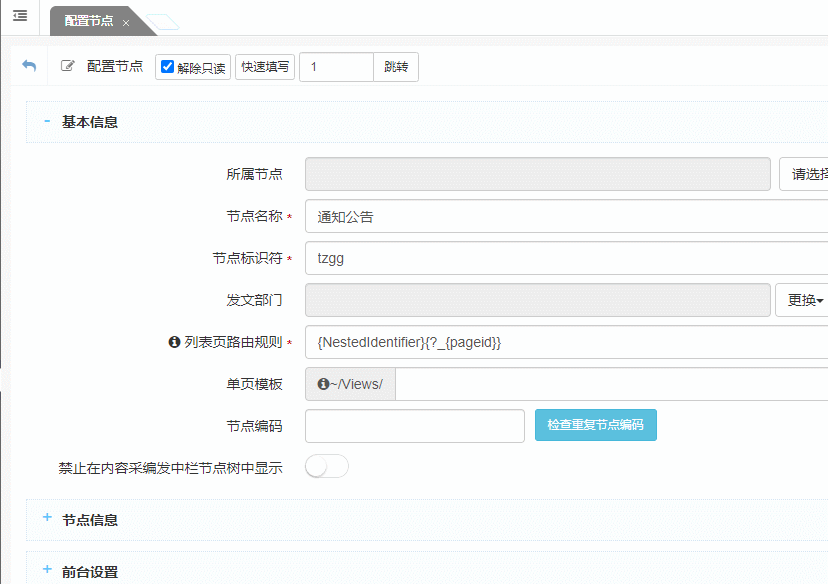Click the info icon beside 列表页路由规则
Image resolution: width=828 pixels, height=584 pixels.
pos(173,342)
